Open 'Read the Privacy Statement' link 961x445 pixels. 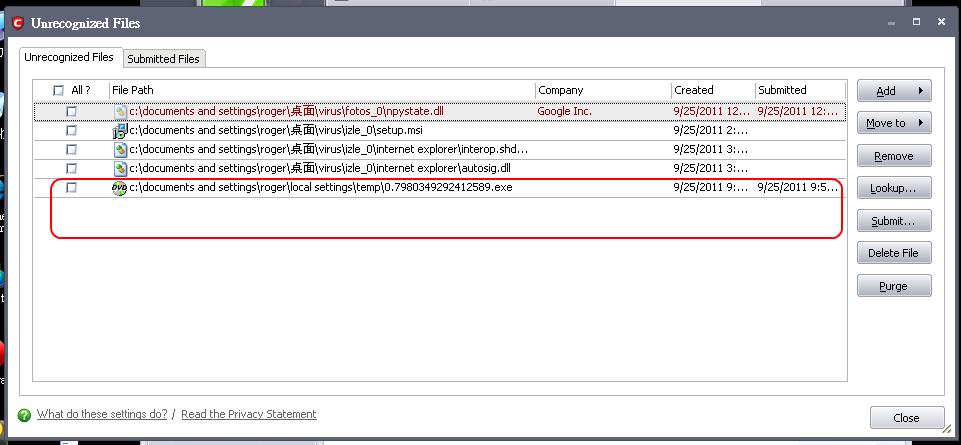pyautogui.click(x=248, y=414)
